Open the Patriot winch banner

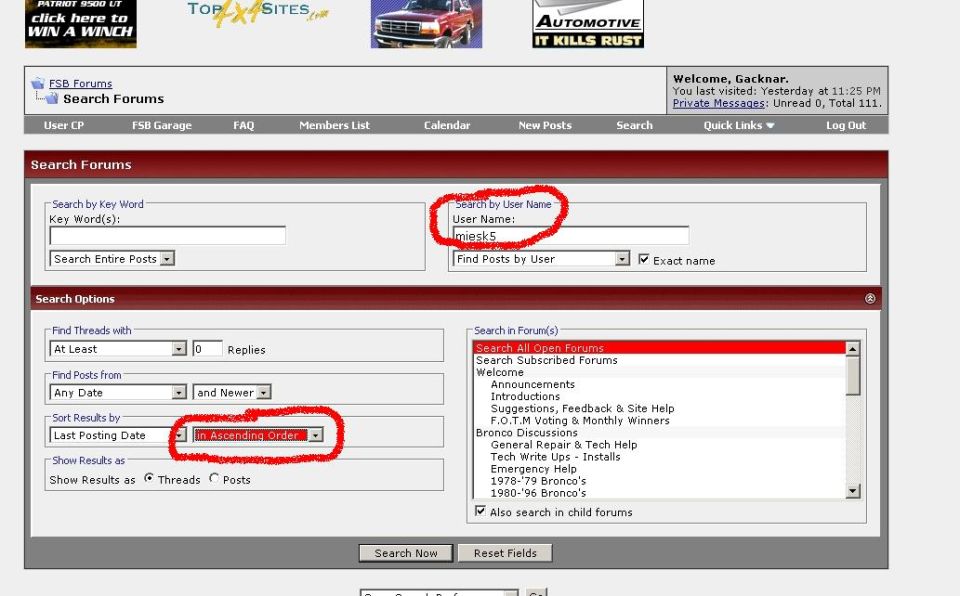81,24
